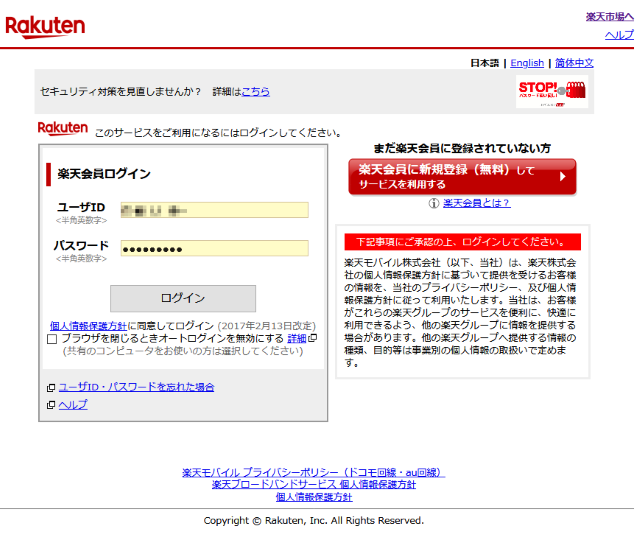640x546 pixels.
Task: Click the small Rakuten logo above the login box
Action: click(x=62, y=129)
